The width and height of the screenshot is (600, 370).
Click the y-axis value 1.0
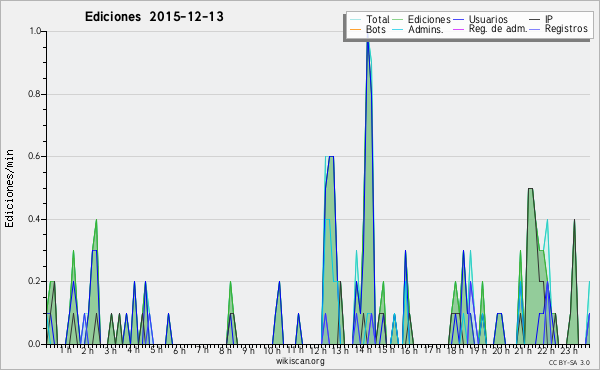point(35,31)
